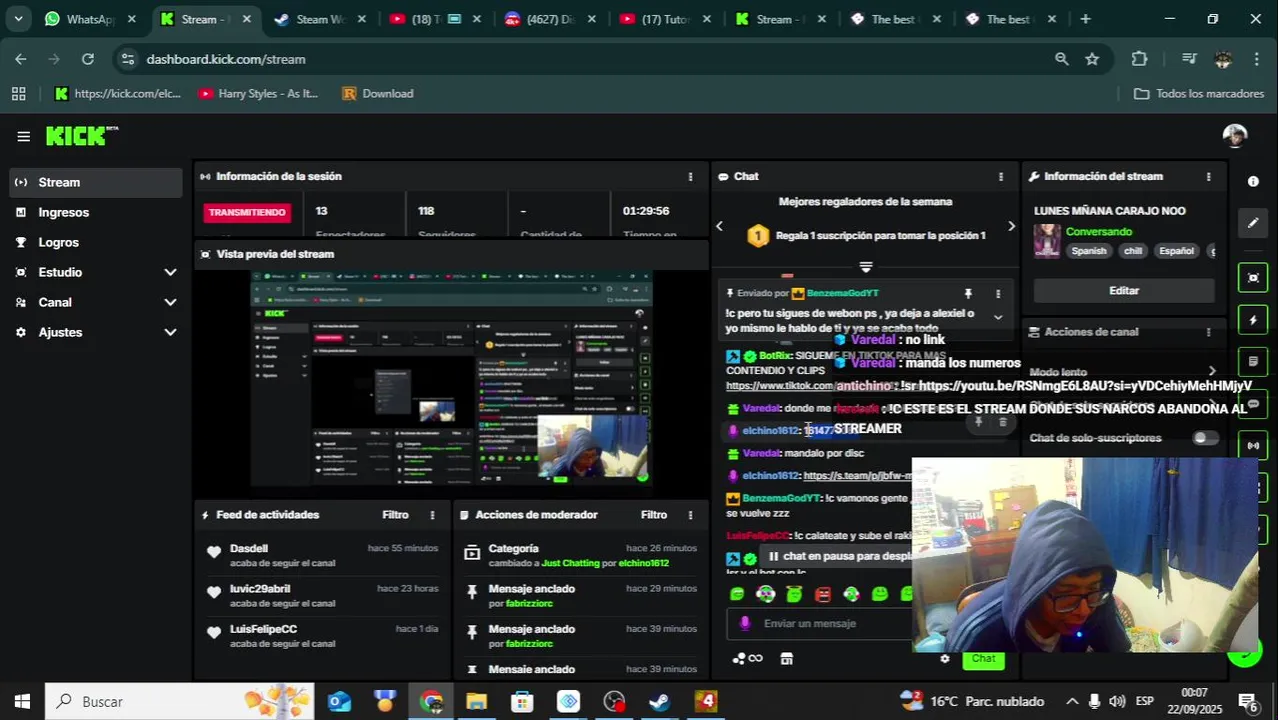Show hidden system tray icons

[x=1073, y=702]
